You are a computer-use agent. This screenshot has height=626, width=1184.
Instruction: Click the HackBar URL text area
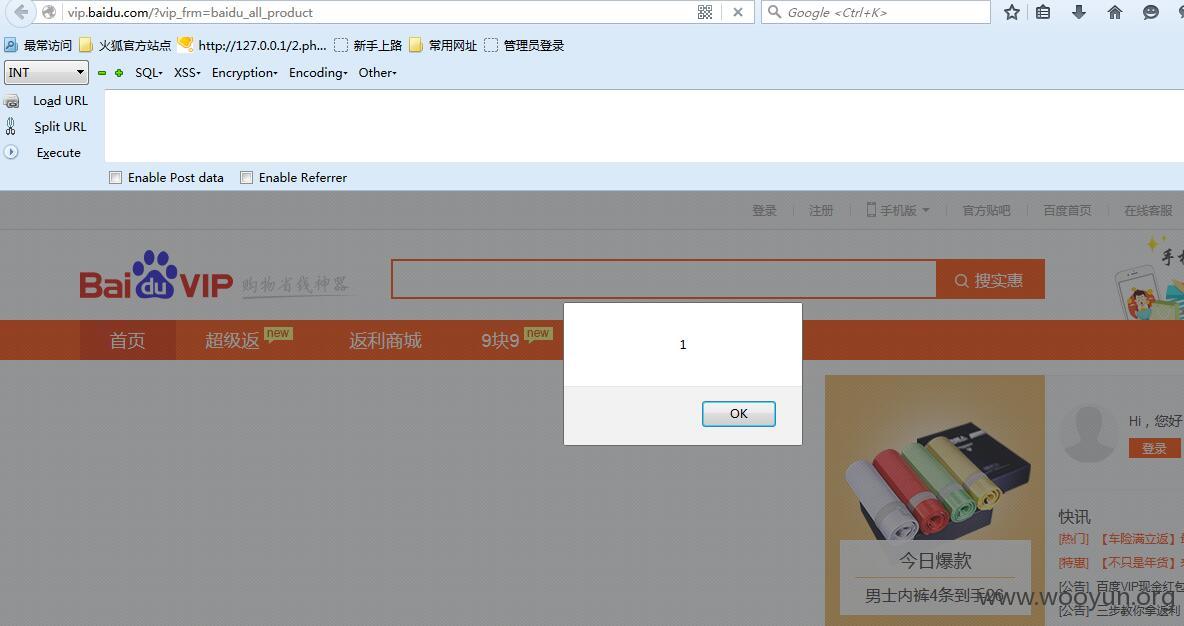[x=644, y=125]
